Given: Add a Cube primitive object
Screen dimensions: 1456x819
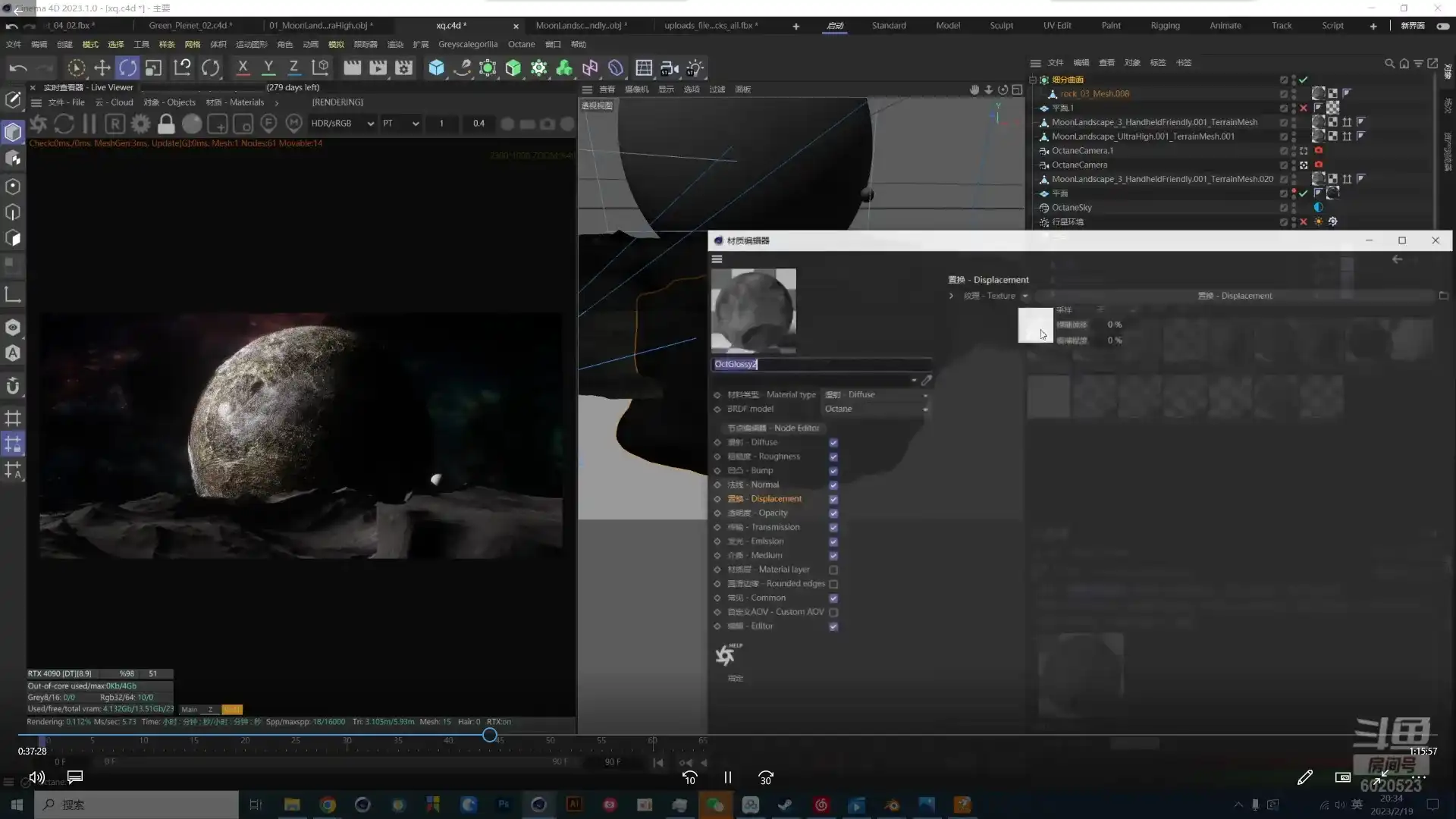Looking at the screenshot, I should [x=436, y=68].
